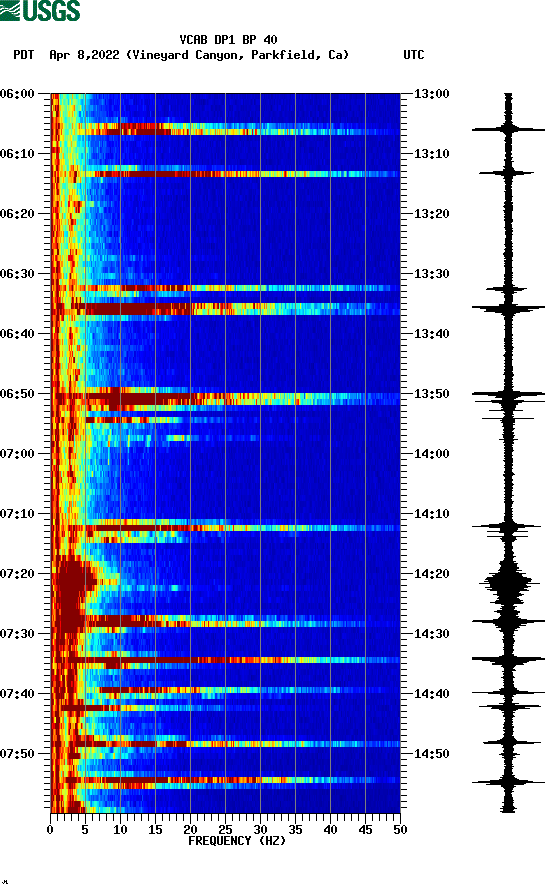552x893 pixels.
Task: Click the '13:30' UTC time label
Action: [x=431, y=273]
